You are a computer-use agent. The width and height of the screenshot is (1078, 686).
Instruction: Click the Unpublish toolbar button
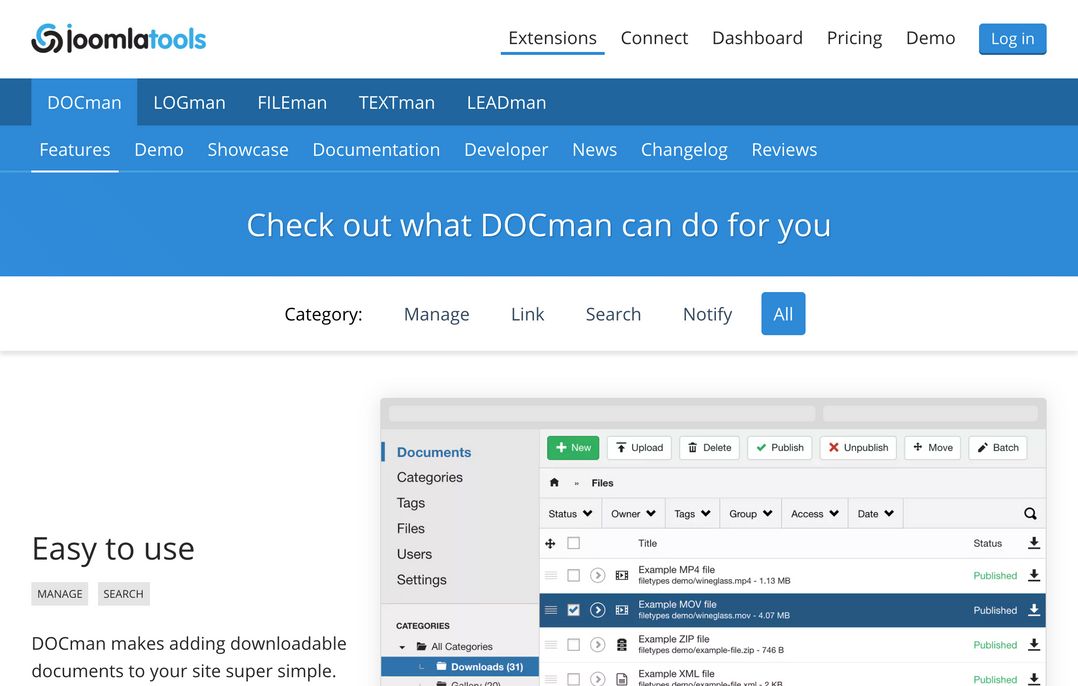coord(858,447)
